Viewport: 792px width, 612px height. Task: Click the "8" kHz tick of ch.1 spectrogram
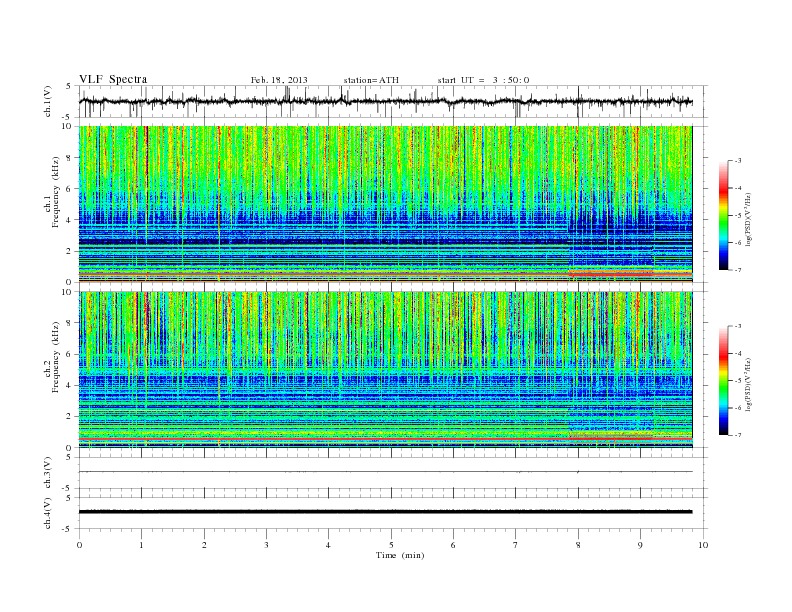(x=69, y=158)
